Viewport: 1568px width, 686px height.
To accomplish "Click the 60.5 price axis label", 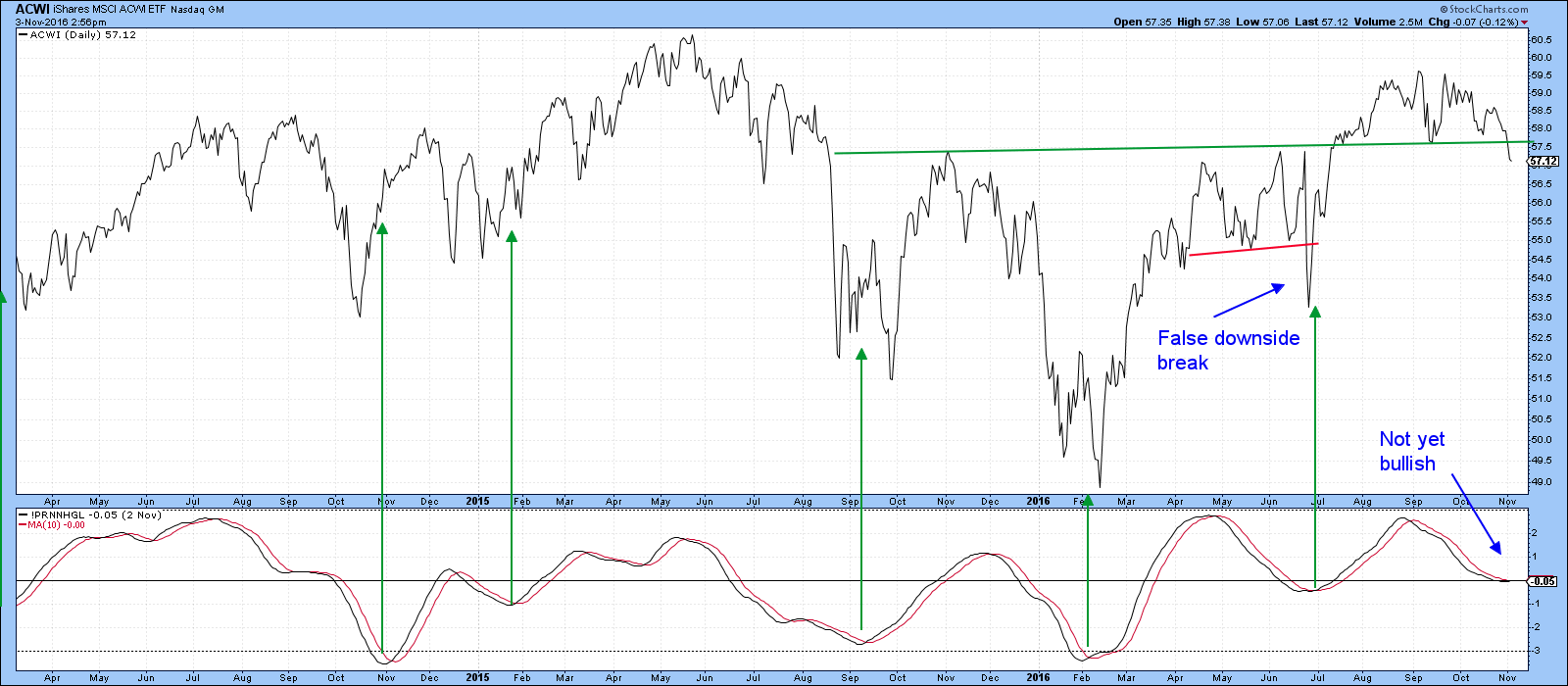I will (x=1542, y=40).
